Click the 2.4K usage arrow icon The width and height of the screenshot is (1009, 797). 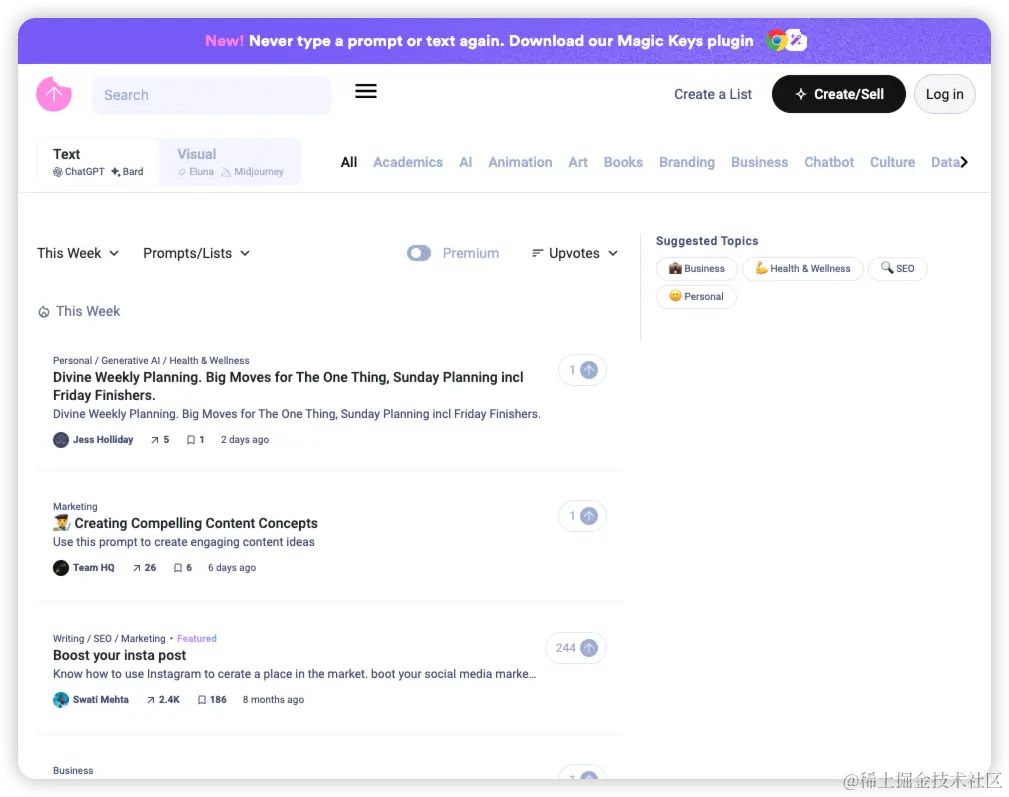[151, 700]
